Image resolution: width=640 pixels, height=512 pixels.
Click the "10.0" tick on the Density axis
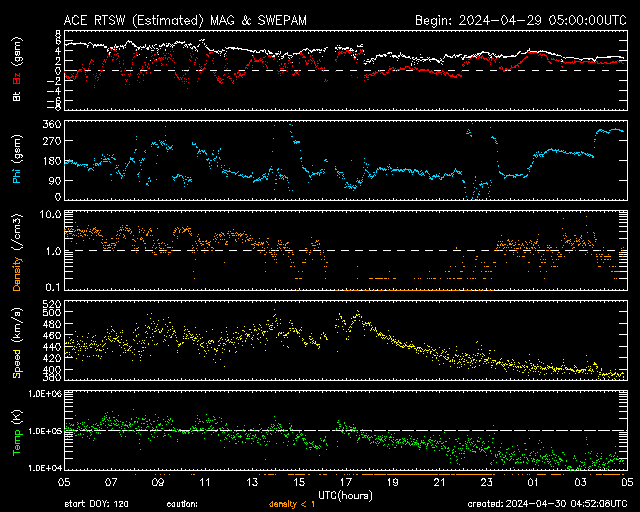point(49,214)
